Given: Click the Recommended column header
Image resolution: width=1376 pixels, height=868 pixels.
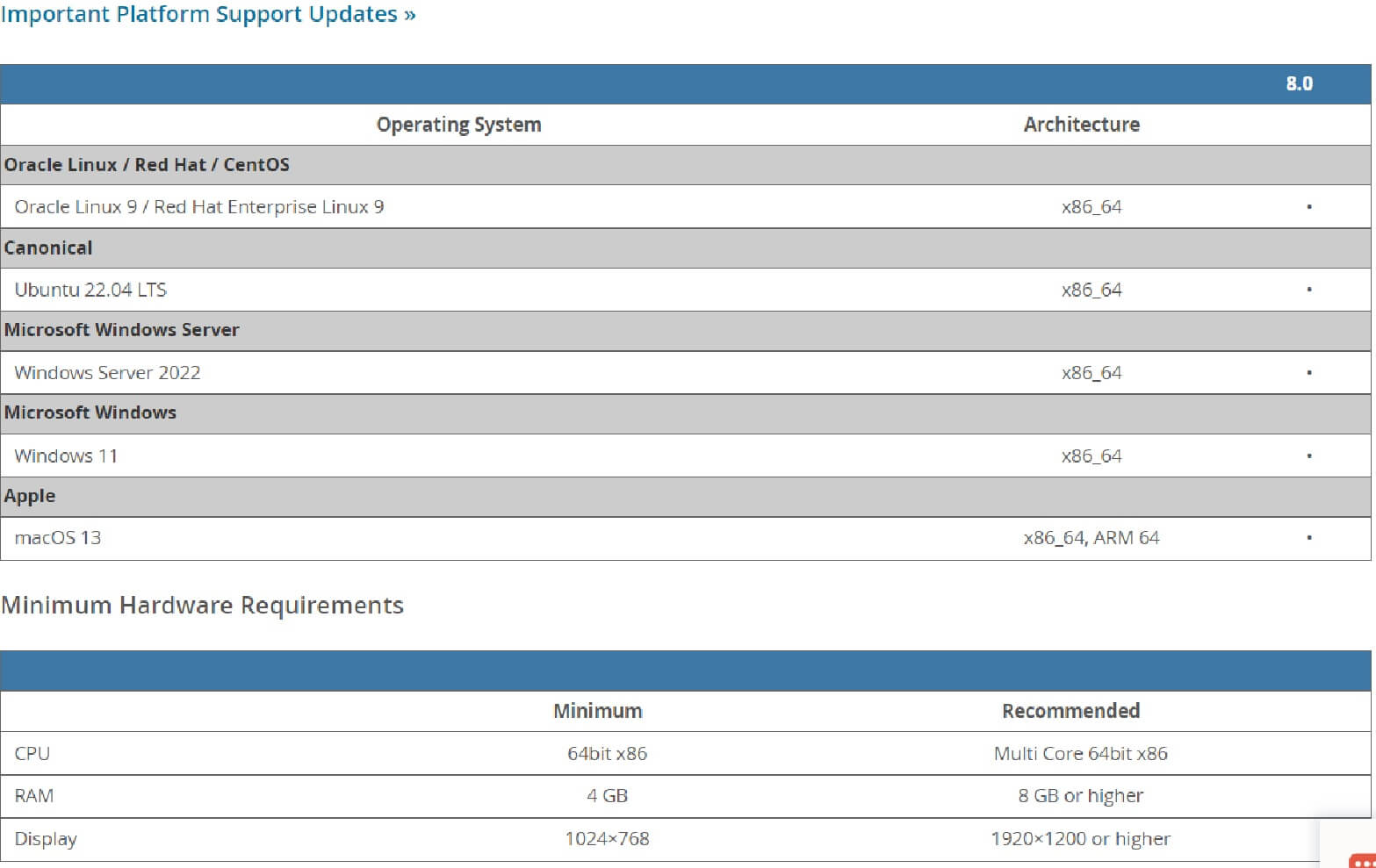Looking at the screenshot, I should pos(1070,711).
